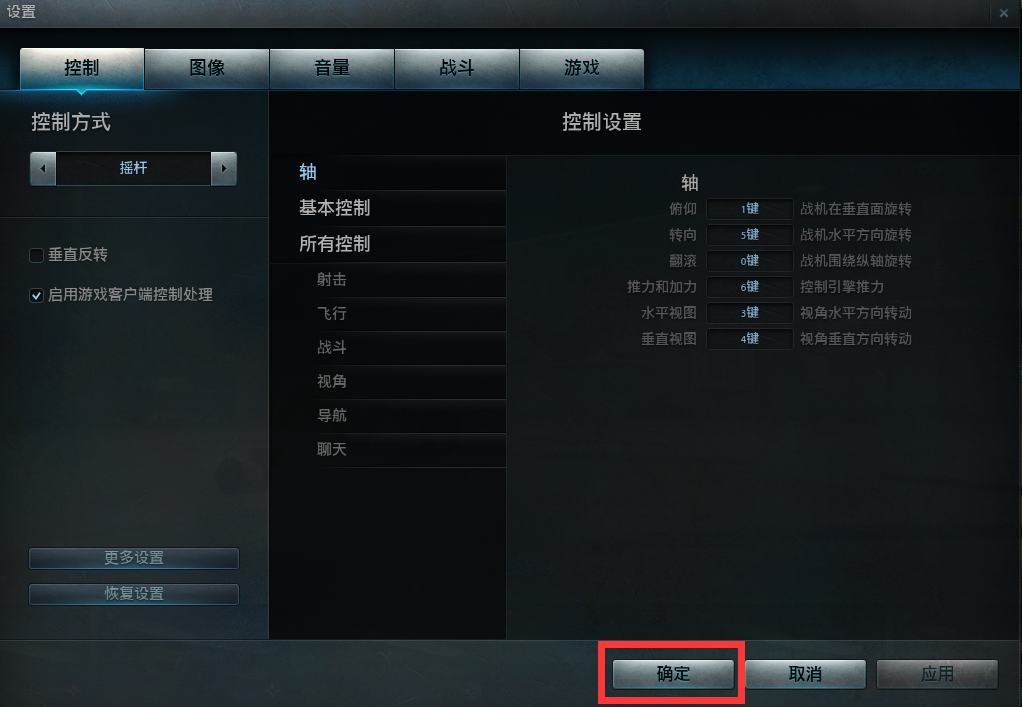The width and height of the screenshot is (1022, 707).
Task: Click the 俯仰 axis binding field
Action: 750,209
